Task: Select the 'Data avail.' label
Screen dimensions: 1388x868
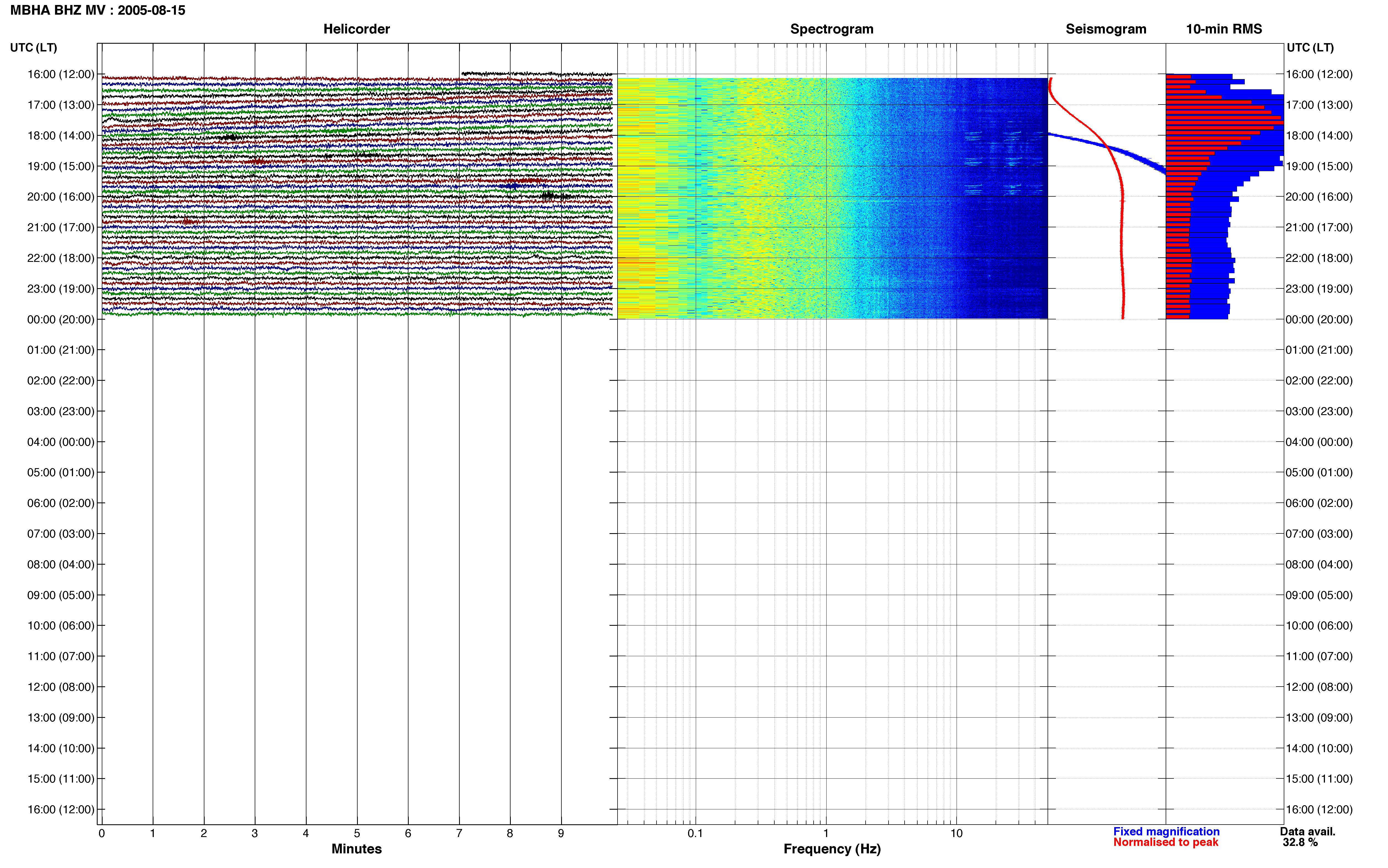Action: click(x=1308, y=832)
